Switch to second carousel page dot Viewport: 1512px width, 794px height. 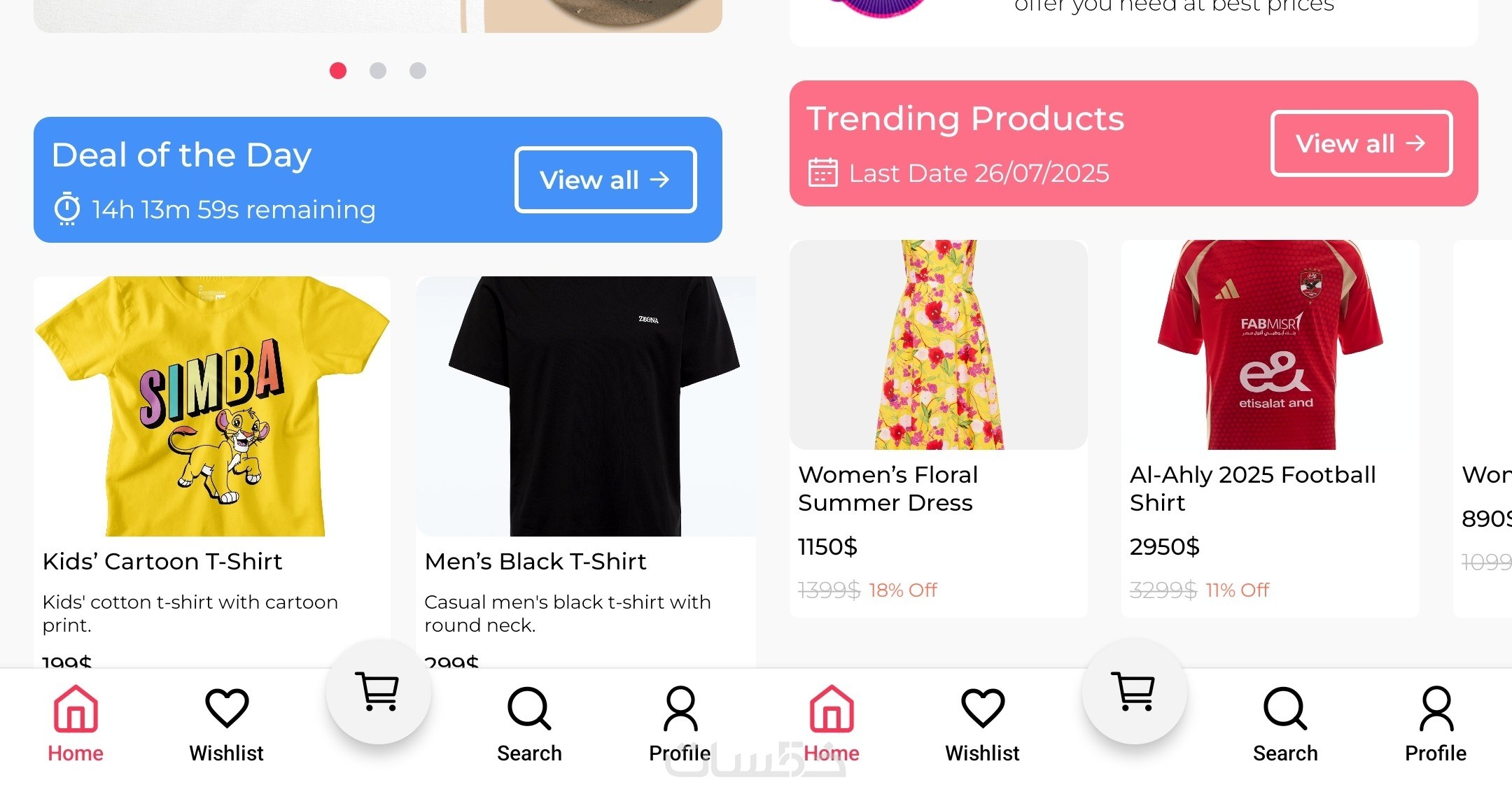[378, 71]
